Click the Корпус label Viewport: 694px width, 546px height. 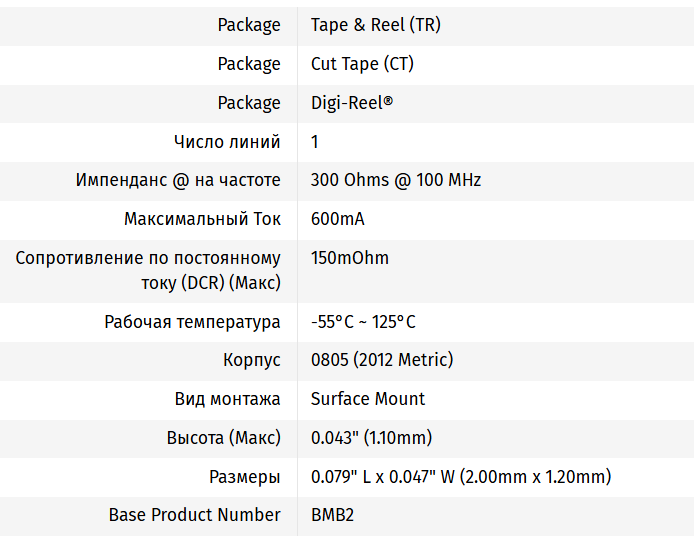coord(252,360)
